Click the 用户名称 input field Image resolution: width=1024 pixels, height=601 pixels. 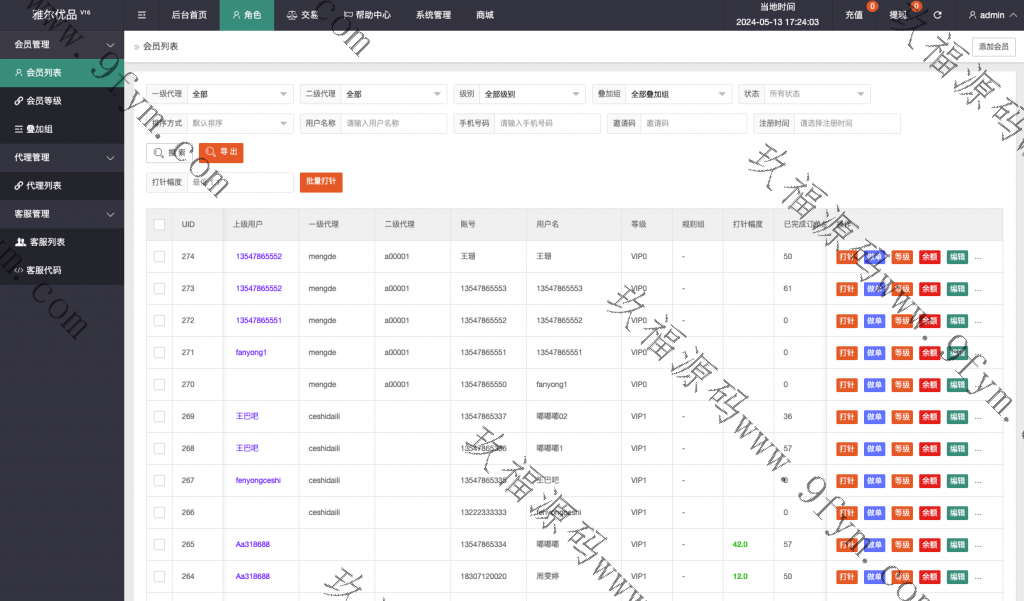[x=394, y=123]
